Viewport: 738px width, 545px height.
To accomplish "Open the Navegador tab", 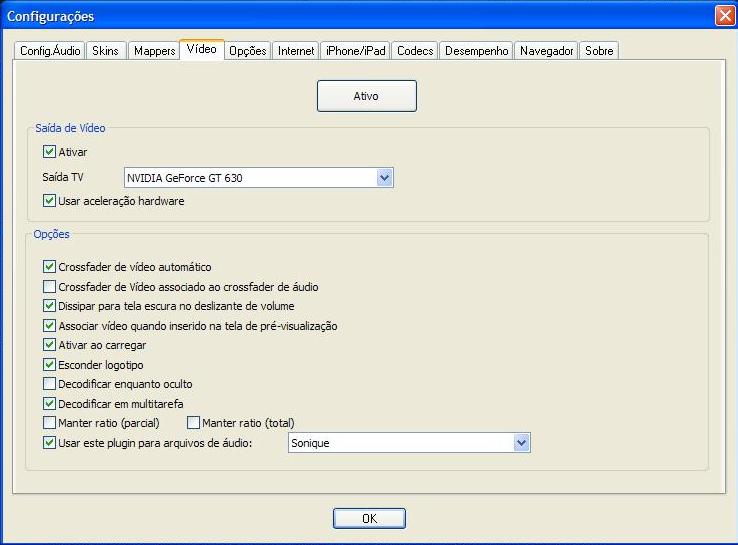I will (x=546, y=51).
